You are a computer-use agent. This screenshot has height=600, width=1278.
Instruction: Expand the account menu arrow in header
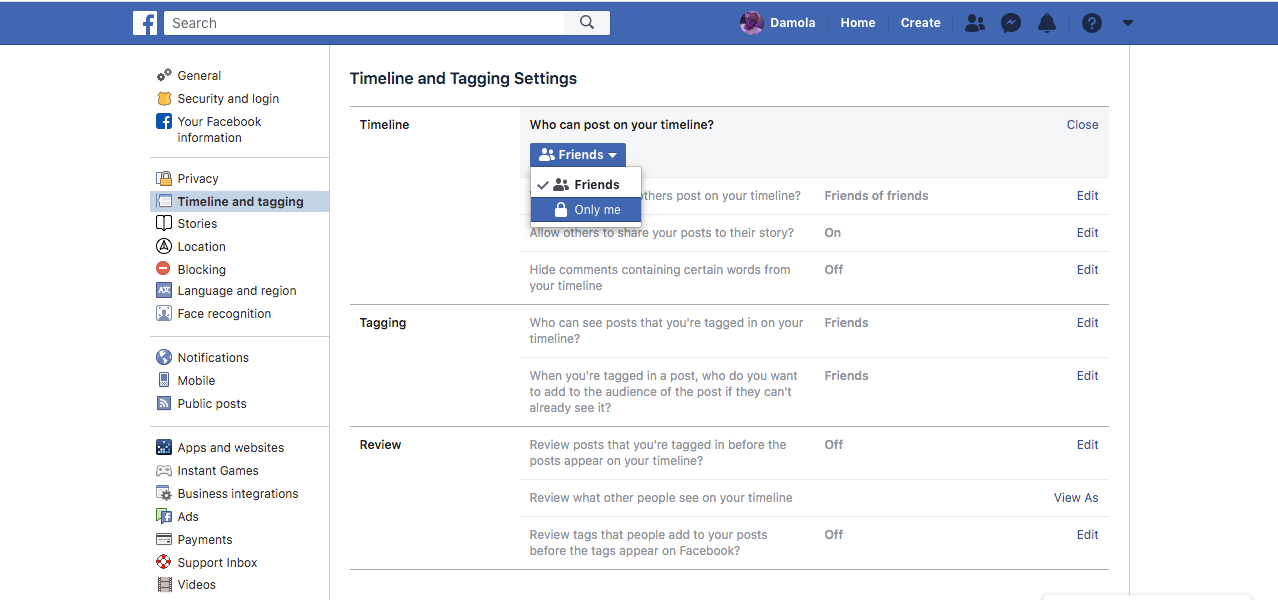1128,23
